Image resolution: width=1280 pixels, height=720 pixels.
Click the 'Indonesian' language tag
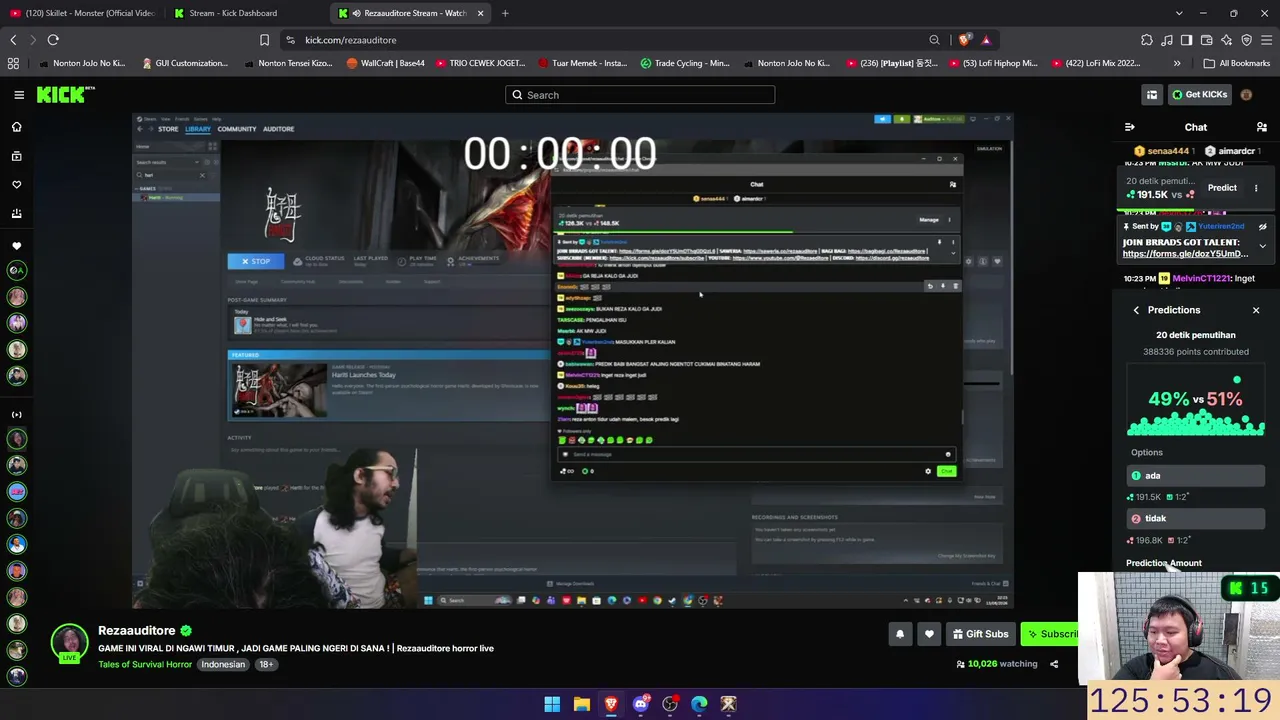pyautogui.click(x=223, y=664)
